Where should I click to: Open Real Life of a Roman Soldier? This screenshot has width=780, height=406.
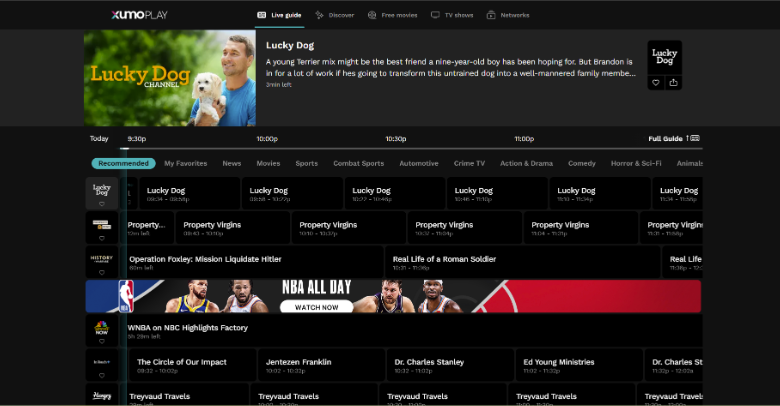click(523, 262)
